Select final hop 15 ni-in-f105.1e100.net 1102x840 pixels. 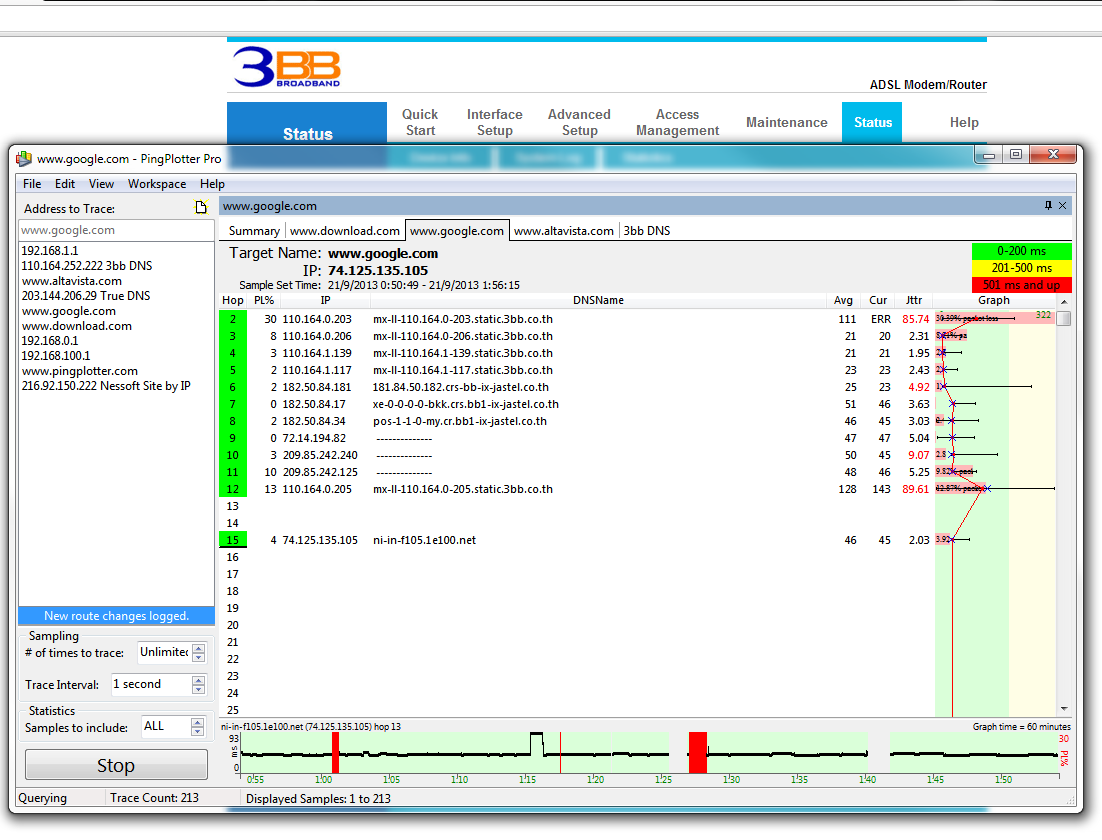[x=636, y=540]
